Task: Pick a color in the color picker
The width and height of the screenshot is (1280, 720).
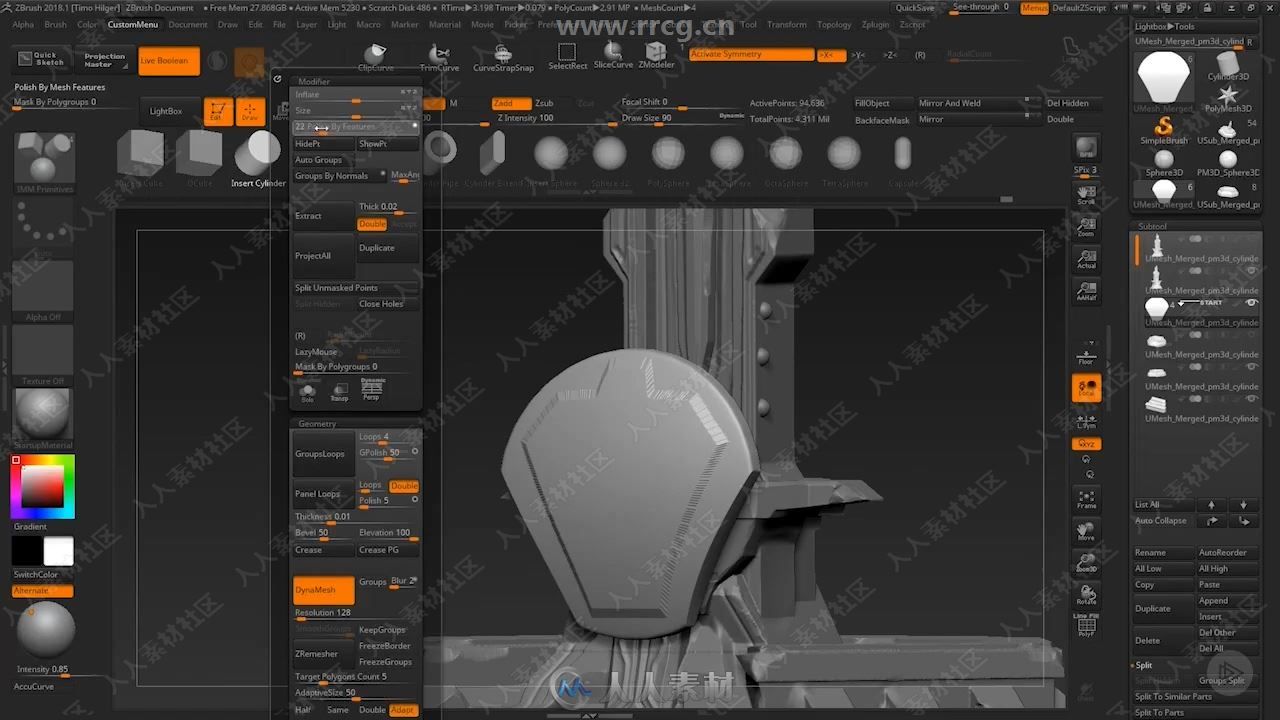Action: tap(43, 487)
